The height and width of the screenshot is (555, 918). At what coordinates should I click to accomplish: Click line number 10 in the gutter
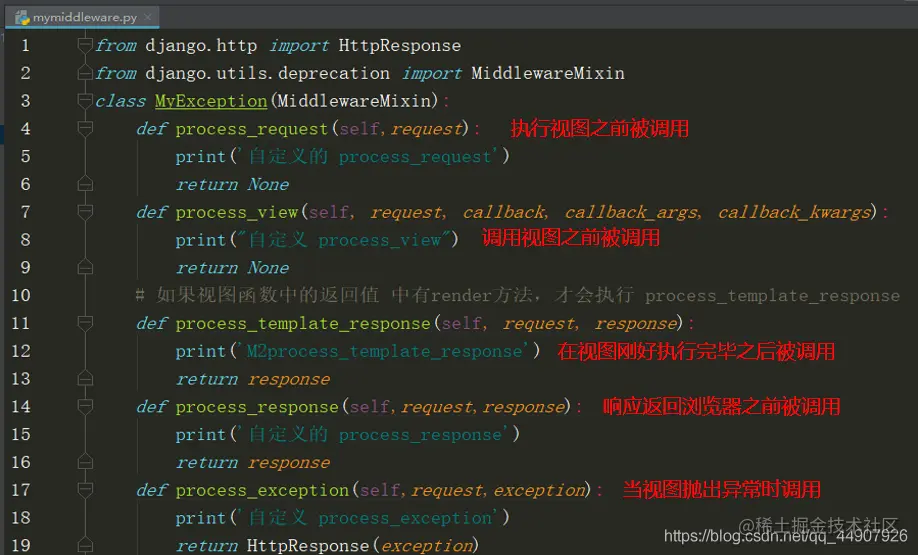pyautogui.click(x=20, y=295)
